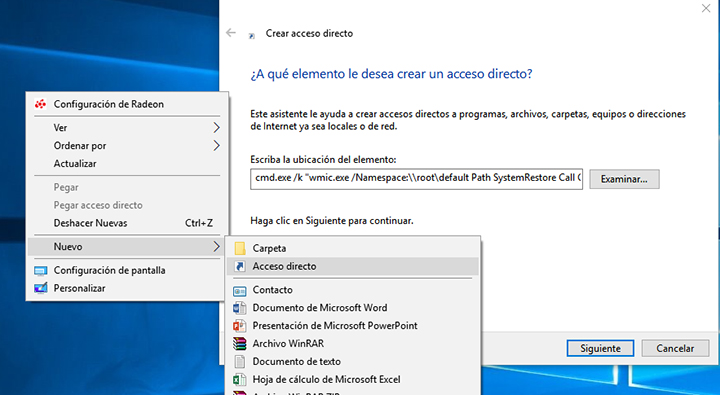Screen dimensions: 720x395
Task: Click the Cancelar button
Action: click(675, 349)
